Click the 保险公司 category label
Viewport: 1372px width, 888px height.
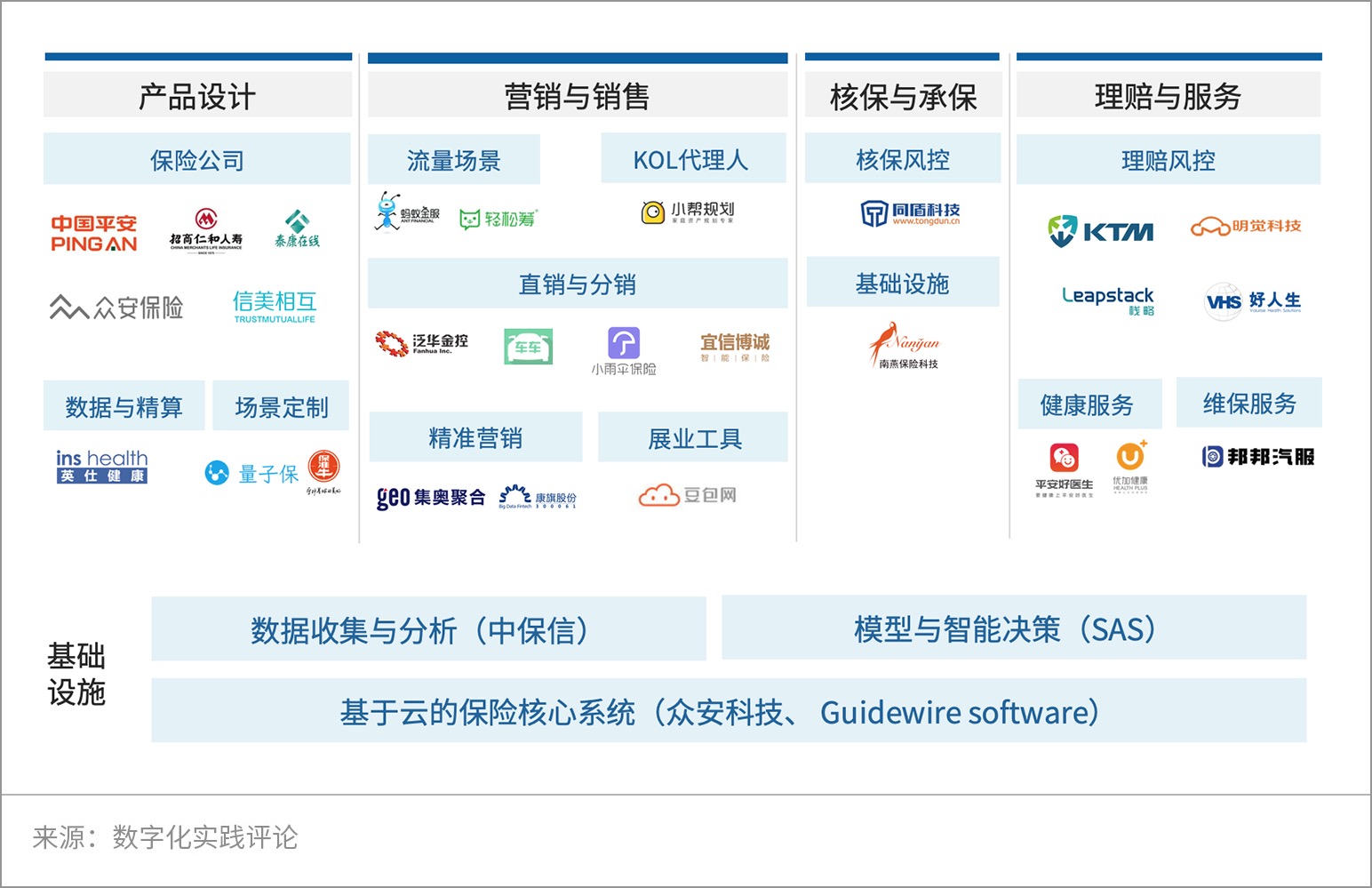point(197,160)
